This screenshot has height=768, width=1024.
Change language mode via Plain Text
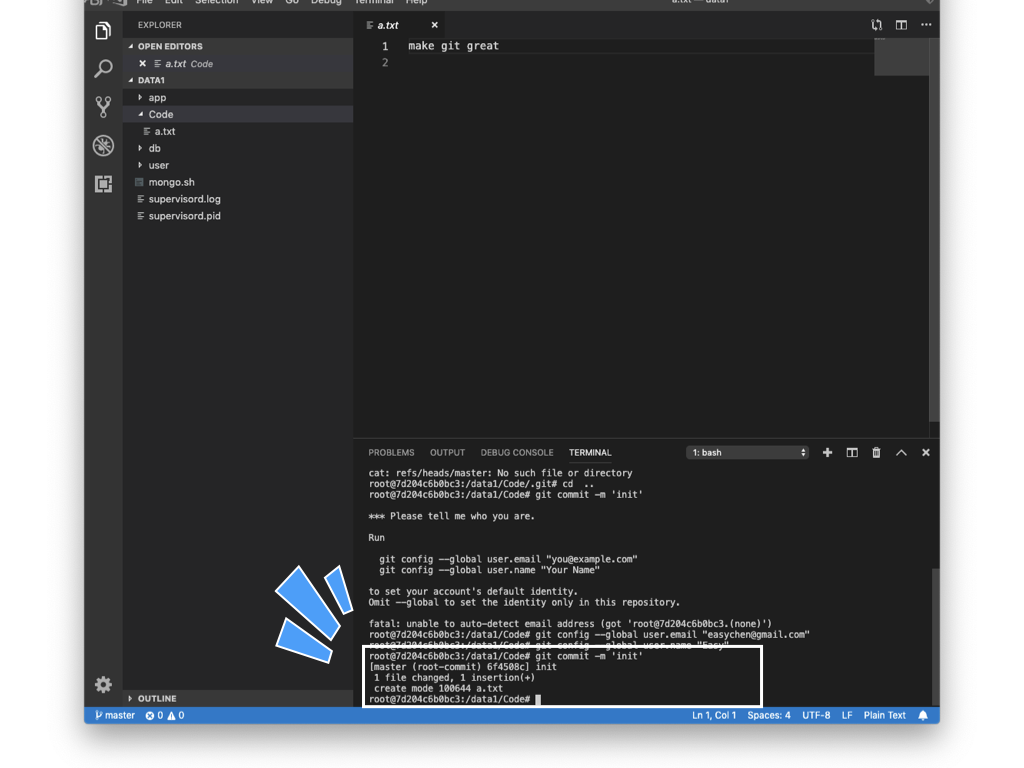(x=884, y=716)
